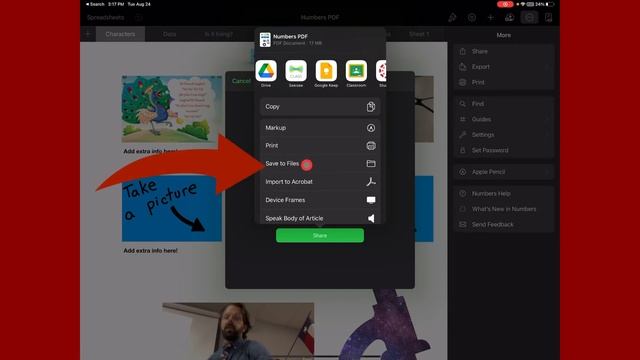Open Numbers Help

point(504,193)
